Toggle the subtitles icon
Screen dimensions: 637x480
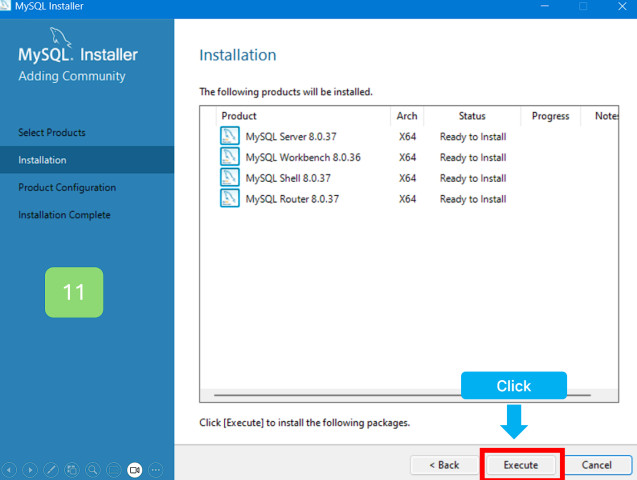tap(114, 470)
